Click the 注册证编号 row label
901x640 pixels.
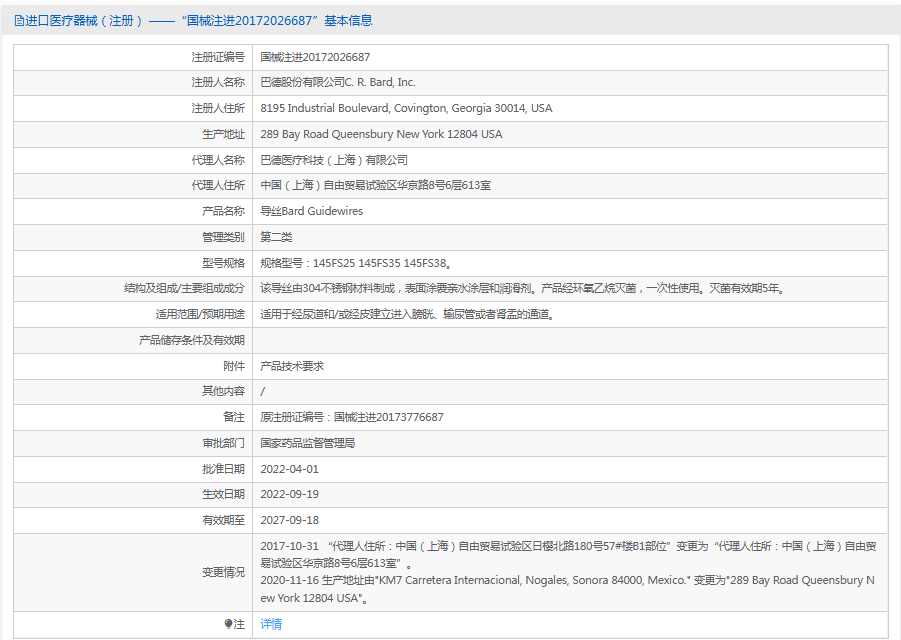click(x=218, y=57)
